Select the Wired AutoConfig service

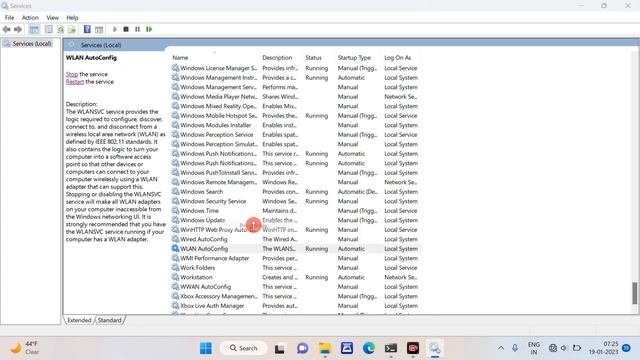pos(296,239)
